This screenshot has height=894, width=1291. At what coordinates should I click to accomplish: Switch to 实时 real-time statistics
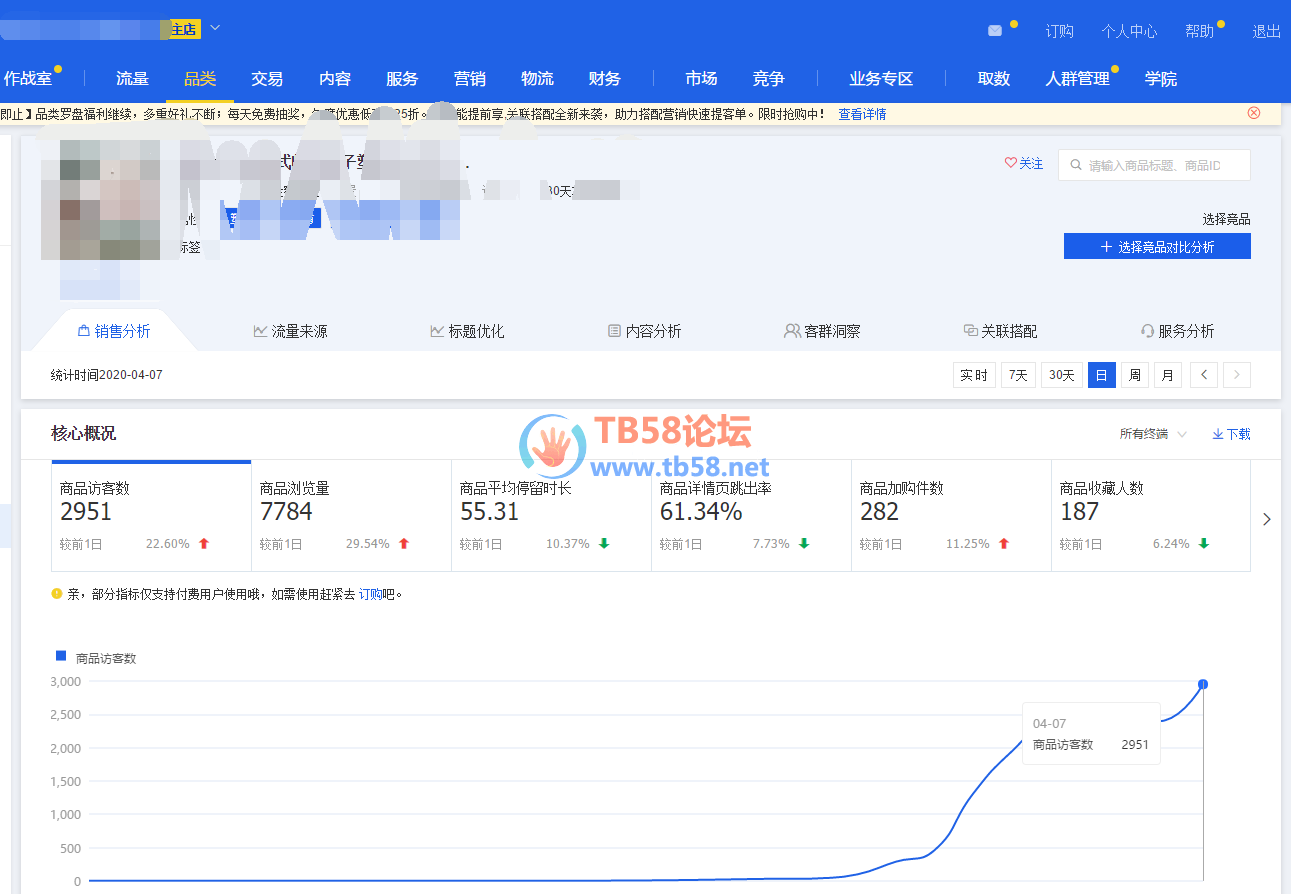[x=973, y=375]
